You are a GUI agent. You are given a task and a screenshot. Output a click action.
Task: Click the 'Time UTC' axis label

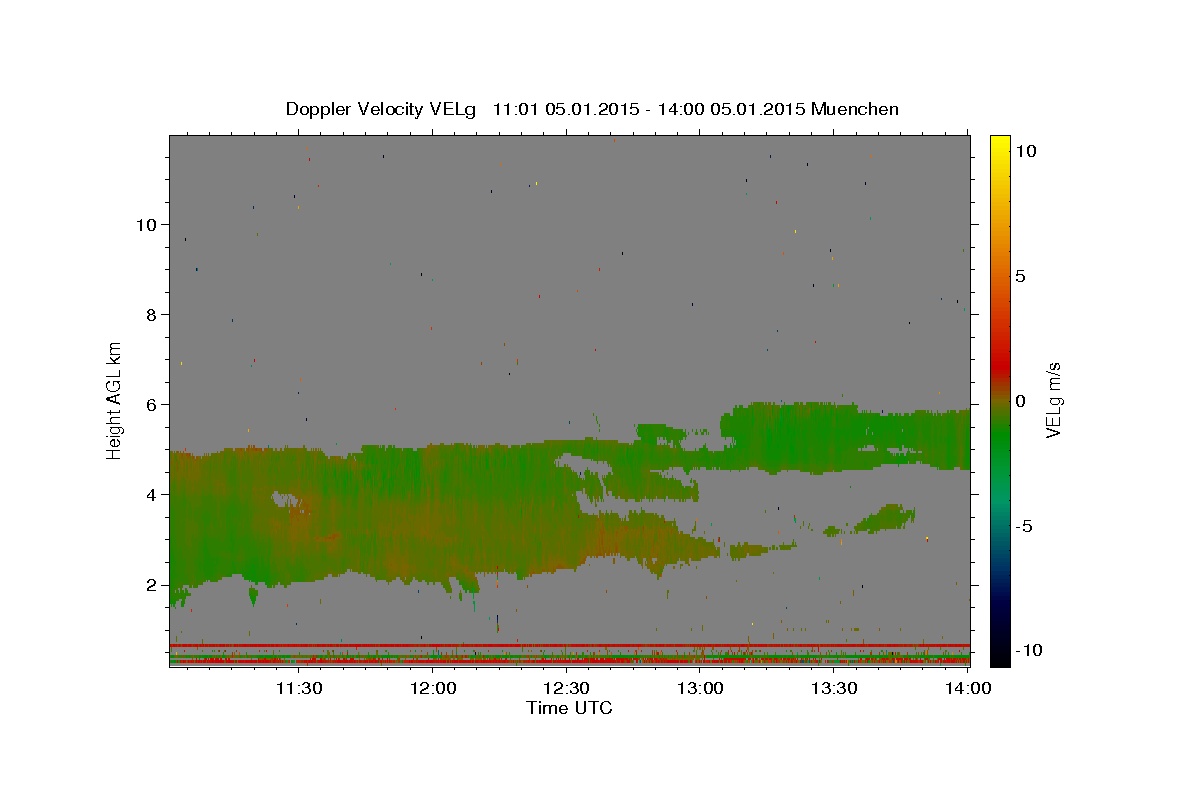(569, 708)
